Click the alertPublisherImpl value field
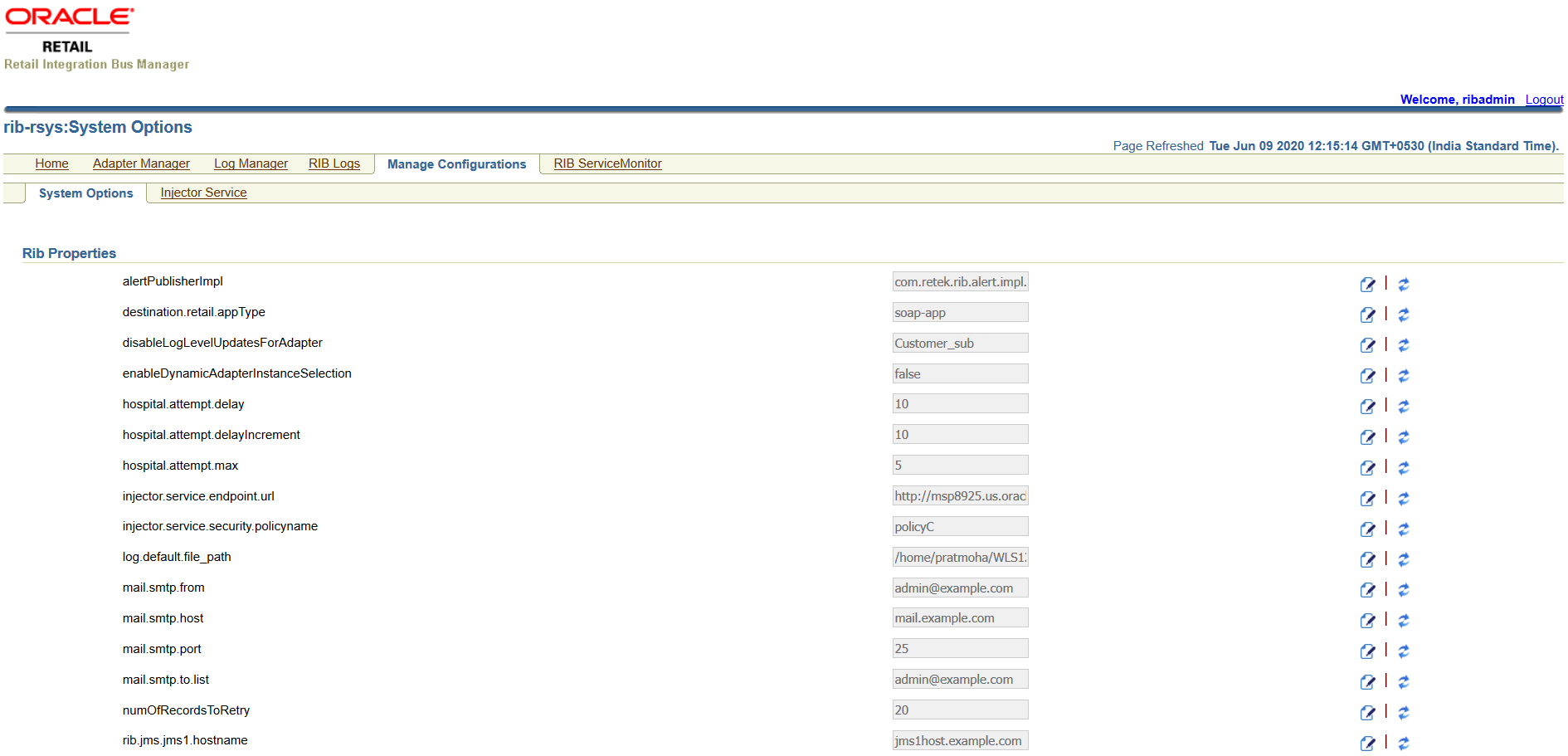The height and width of the screenshot is (756, 1568). click(960, 281)
